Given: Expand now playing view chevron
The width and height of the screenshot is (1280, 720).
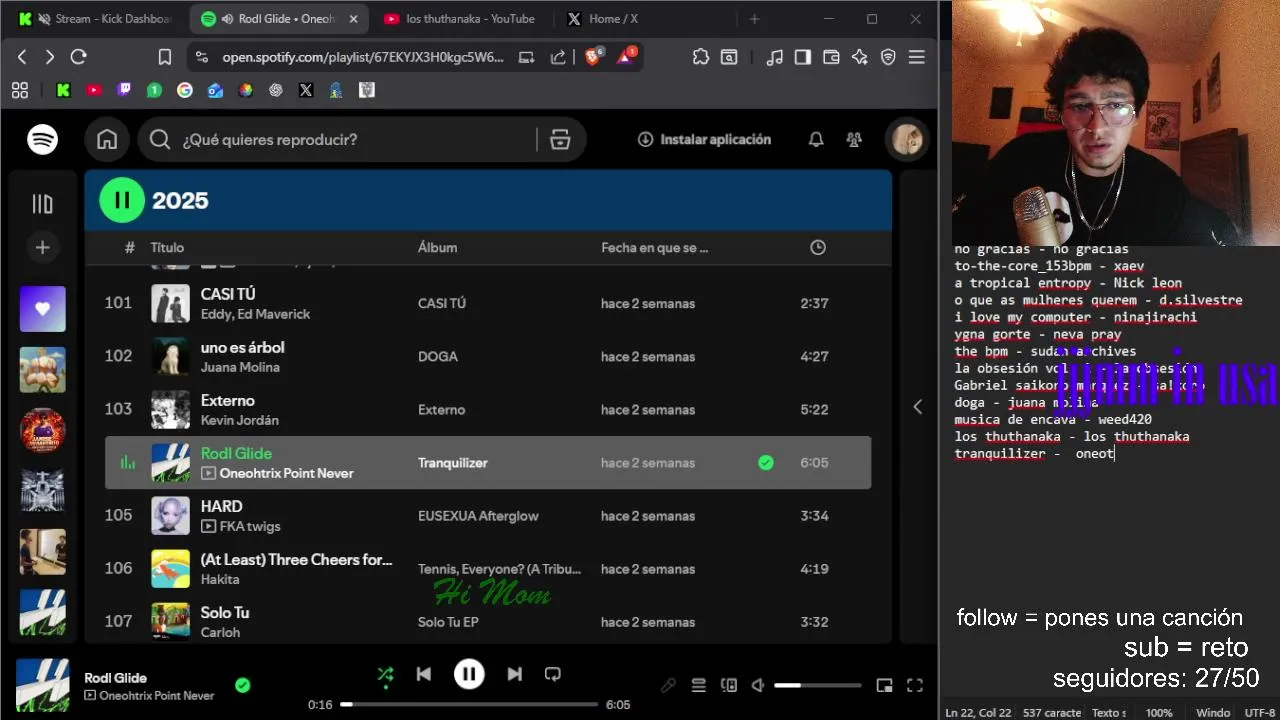Looking at the screenshot, I should click(x=918, y=406).
